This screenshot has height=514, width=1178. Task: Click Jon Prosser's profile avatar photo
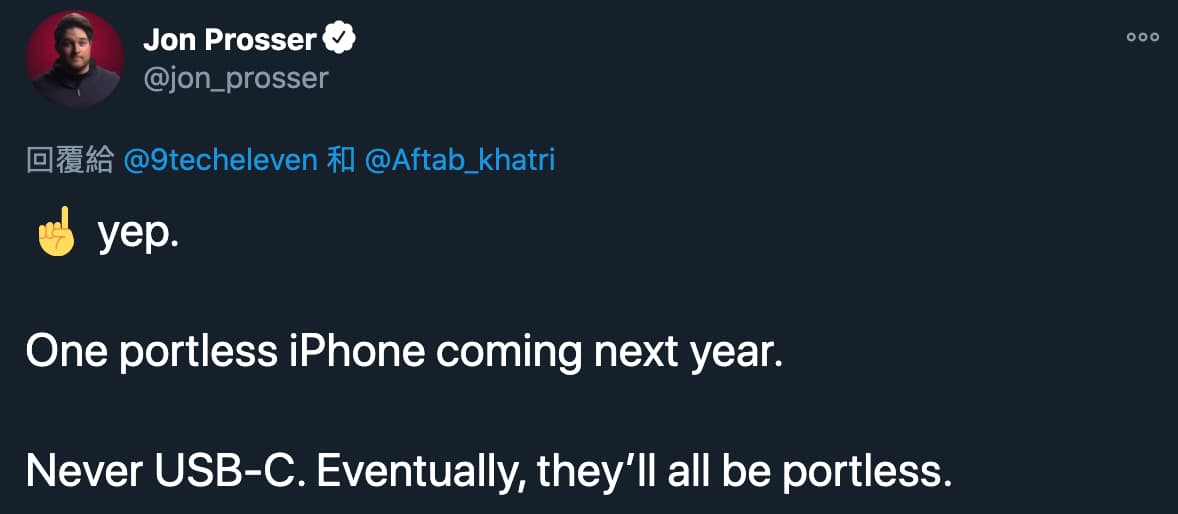tap(75, 59)
